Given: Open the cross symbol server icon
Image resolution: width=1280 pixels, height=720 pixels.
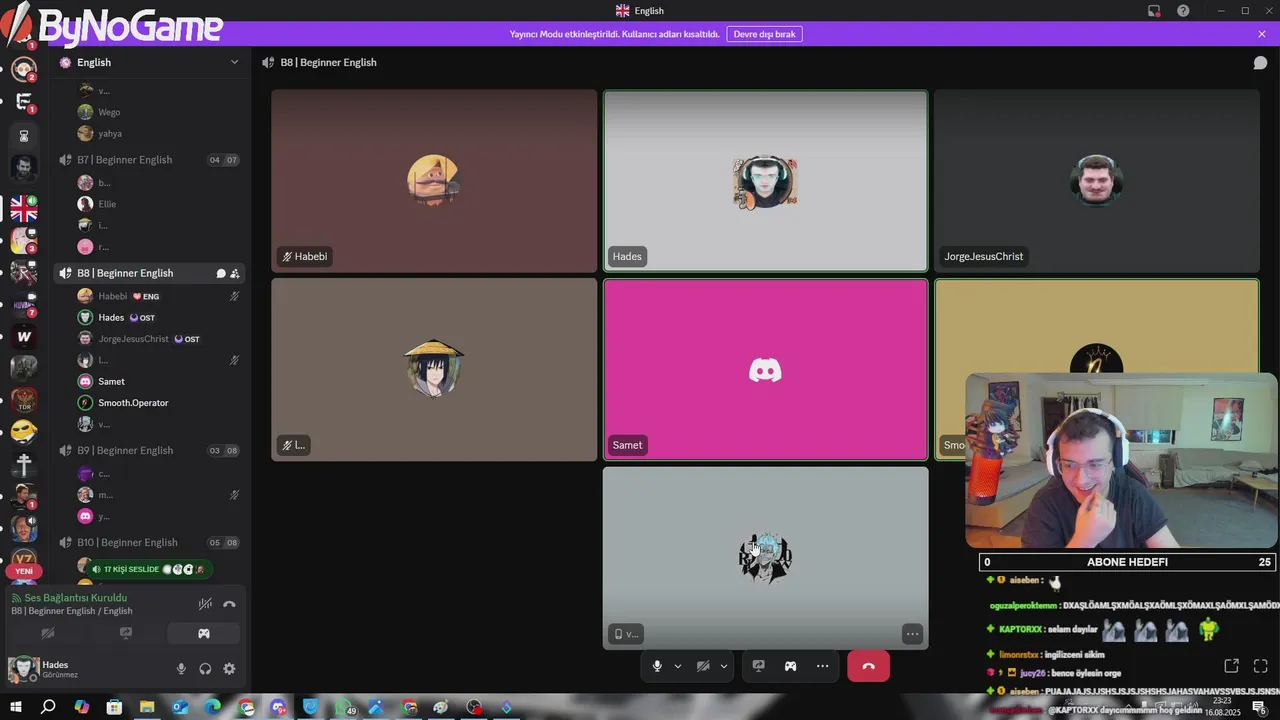Looking at the screenshot, I should click(x=24, y=464).
